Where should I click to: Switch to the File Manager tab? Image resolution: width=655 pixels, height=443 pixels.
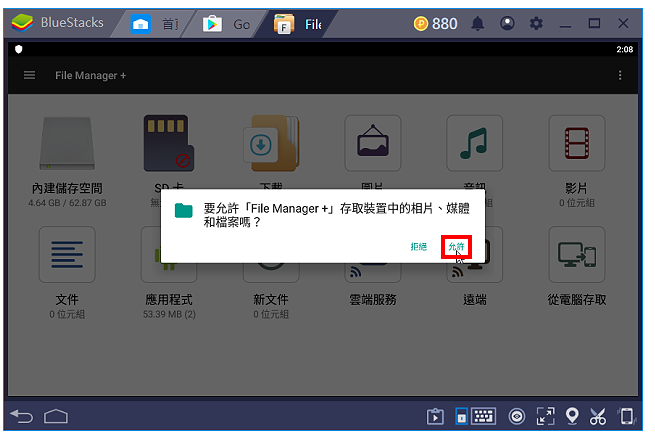click(x=297, y=24)
